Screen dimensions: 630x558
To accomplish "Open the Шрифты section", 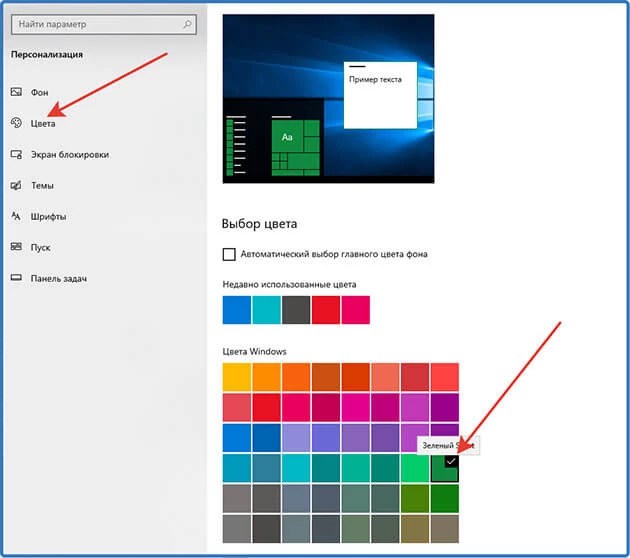I will click(x=48, y=217).
